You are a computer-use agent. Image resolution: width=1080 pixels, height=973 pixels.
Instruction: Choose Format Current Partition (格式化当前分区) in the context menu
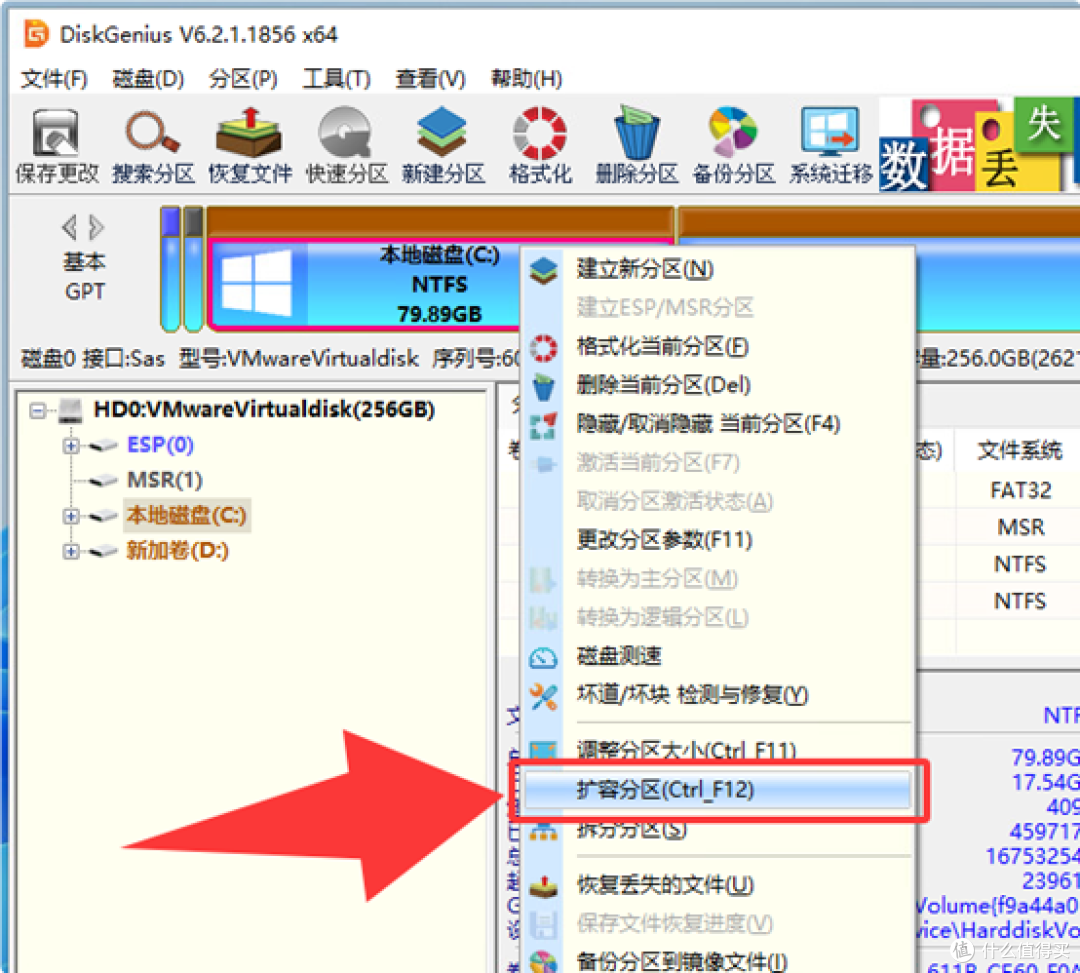[x=716, y=346]
